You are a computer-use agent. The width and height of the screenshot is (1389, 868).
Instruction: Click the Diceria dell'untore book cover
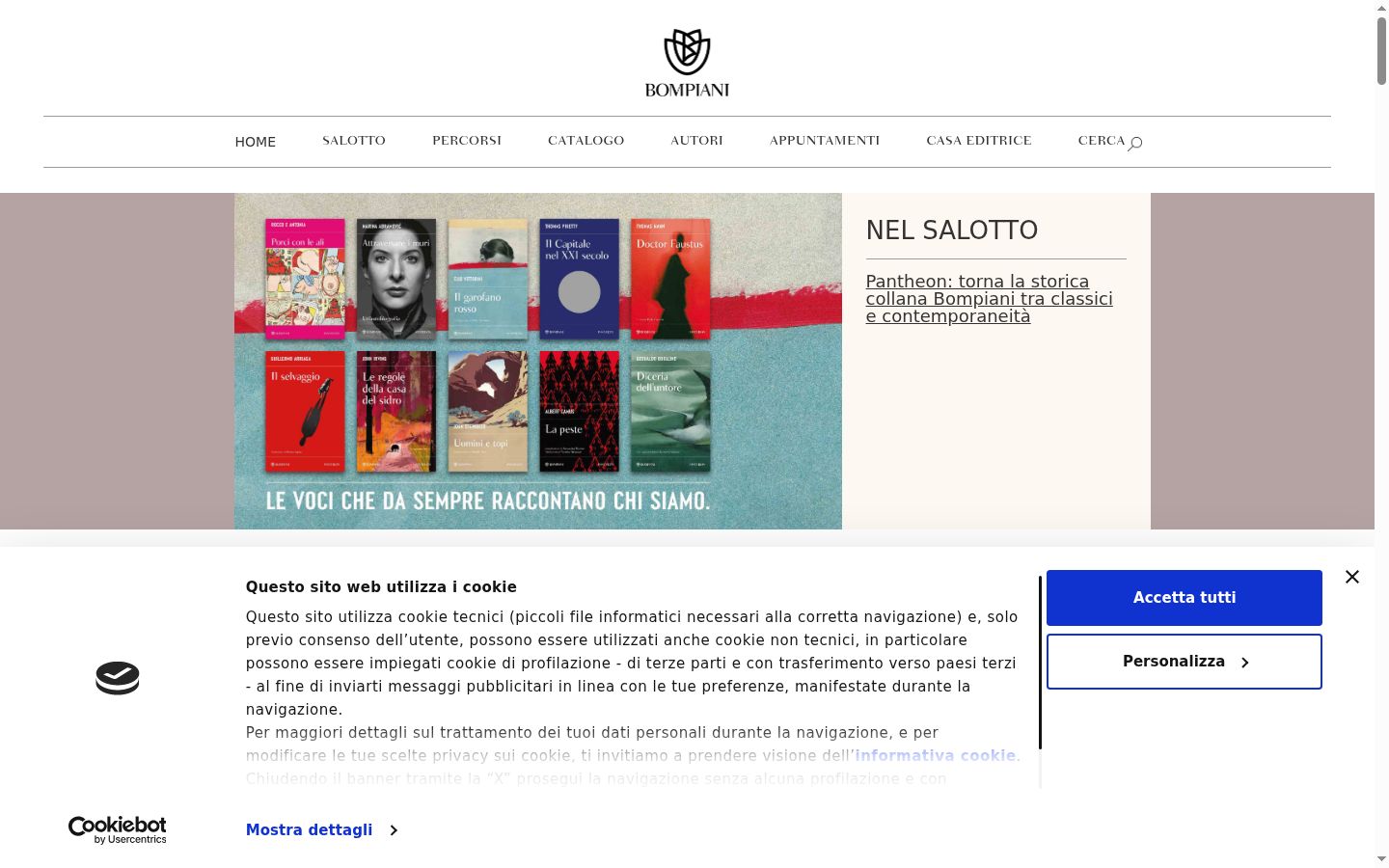coord(670,412)
